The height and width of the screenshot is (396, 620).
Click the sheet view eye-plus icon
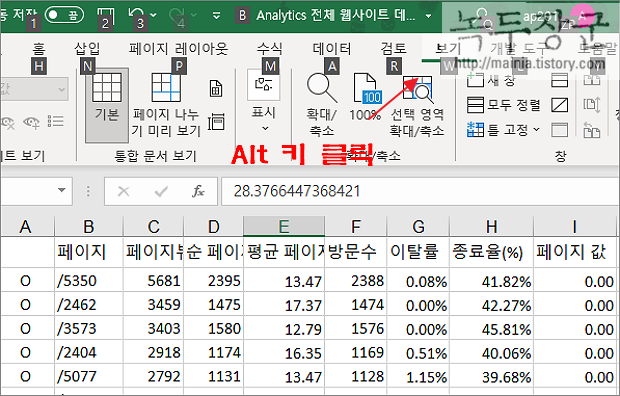32,123
